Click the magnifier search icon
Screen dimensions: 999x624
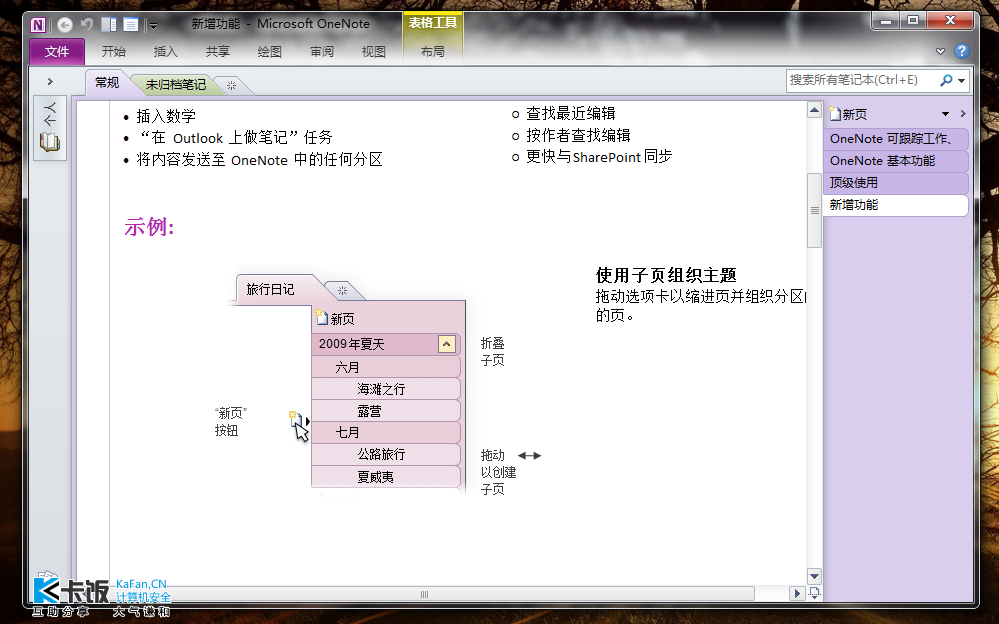(946, 80)
